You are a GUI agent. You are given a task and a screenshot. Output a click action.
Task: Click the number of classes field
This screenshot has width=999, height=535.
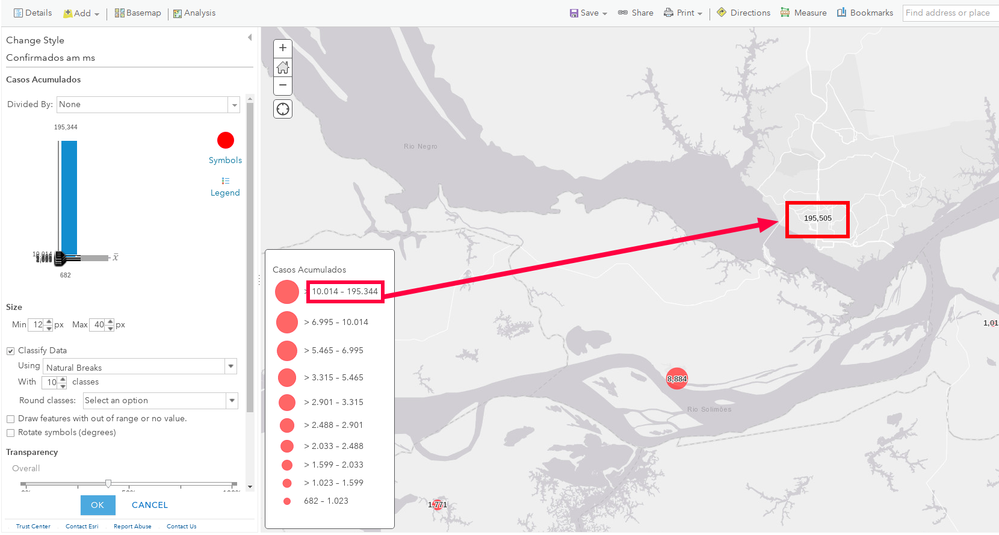click(50, 382)
